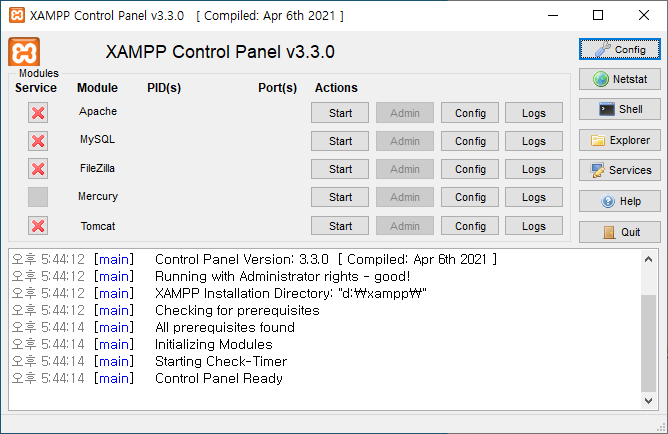Open the Apache Logs menu

point(534,113)
